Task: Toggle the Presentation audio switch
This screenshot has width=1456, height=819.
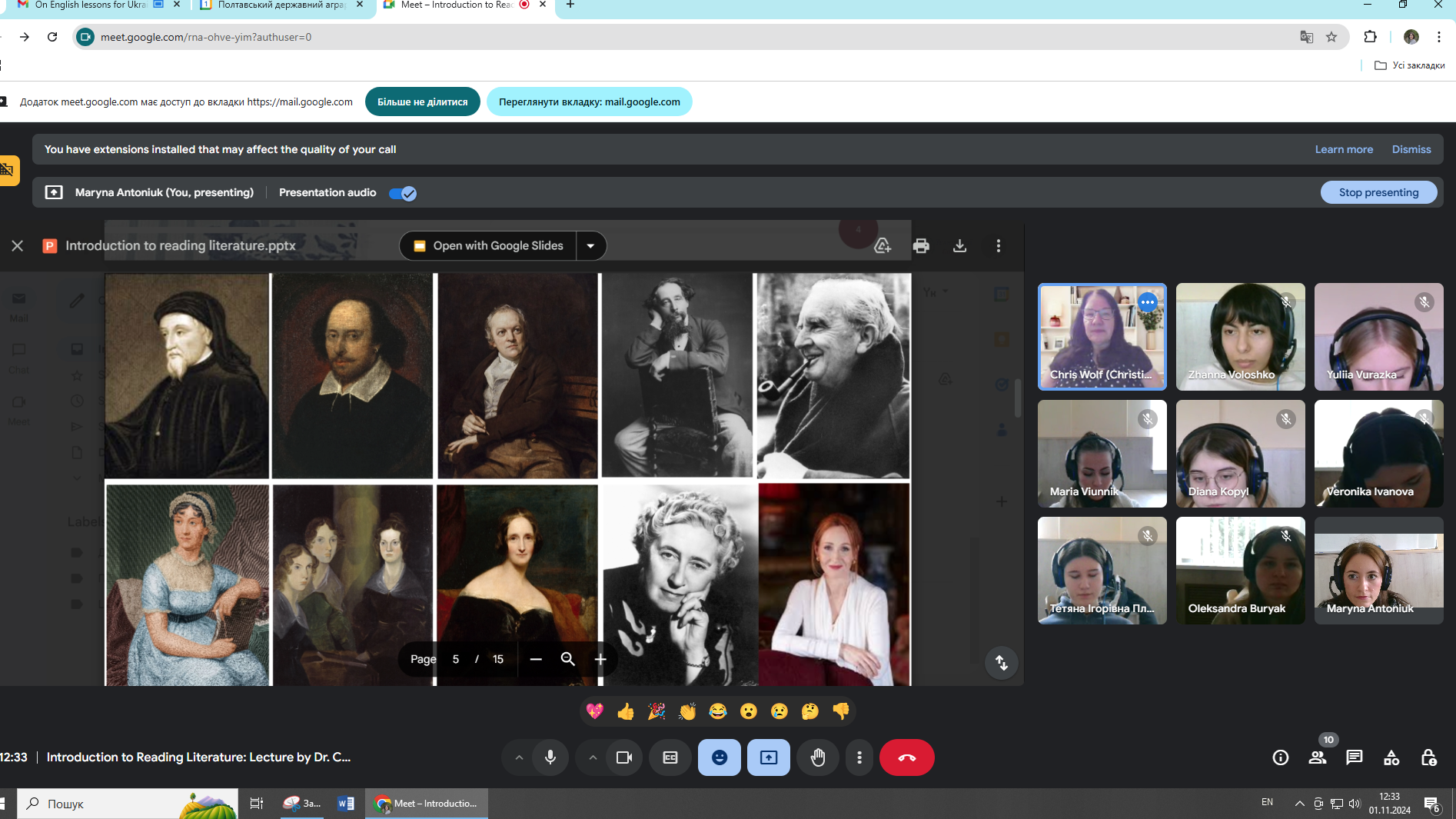Action: 403,193
